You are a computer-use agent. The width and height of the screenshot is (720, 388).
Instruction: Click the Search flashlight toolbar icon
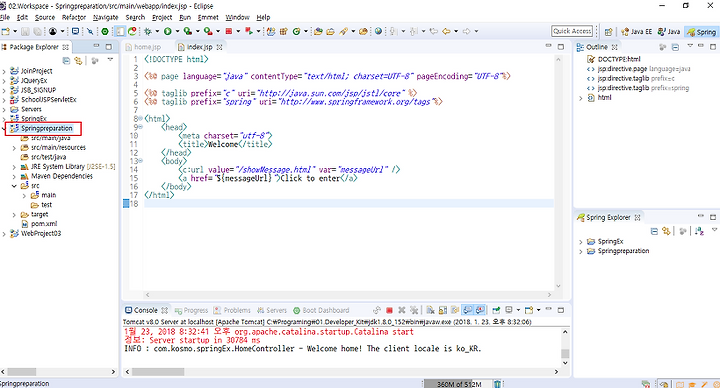tap(343, 31)
